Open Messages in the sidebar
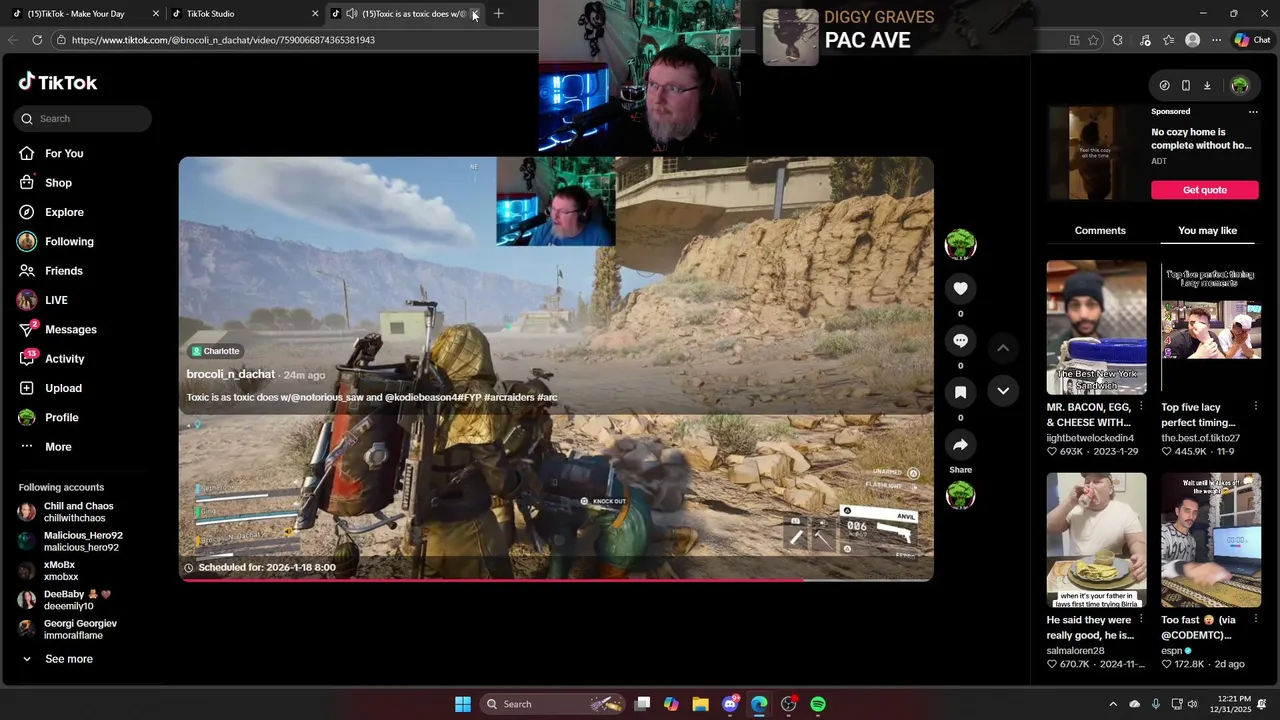 pos(70,329)
